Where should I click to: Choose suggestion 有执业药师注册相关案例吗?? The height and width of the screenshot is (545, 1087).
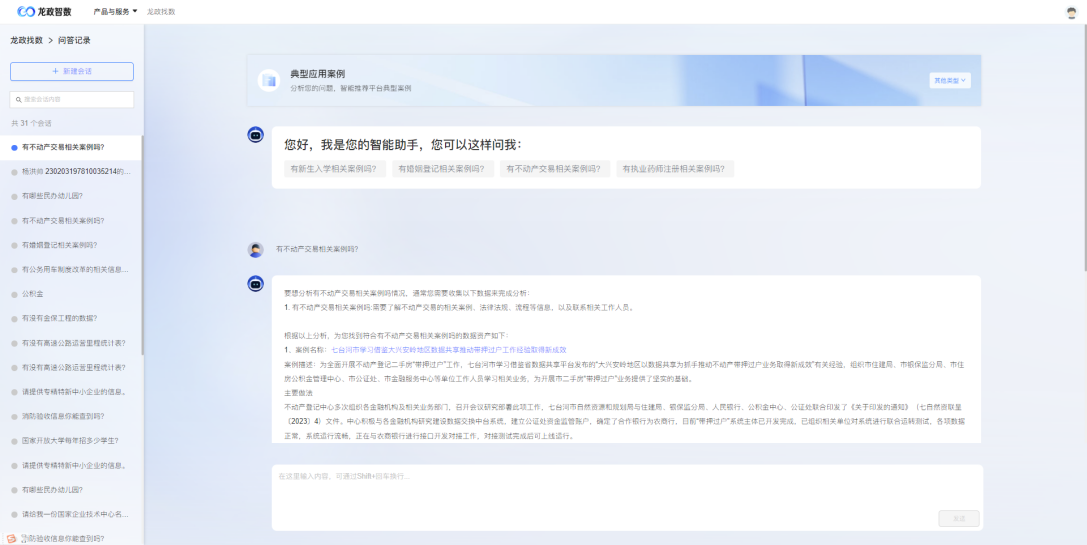[675, 169]
